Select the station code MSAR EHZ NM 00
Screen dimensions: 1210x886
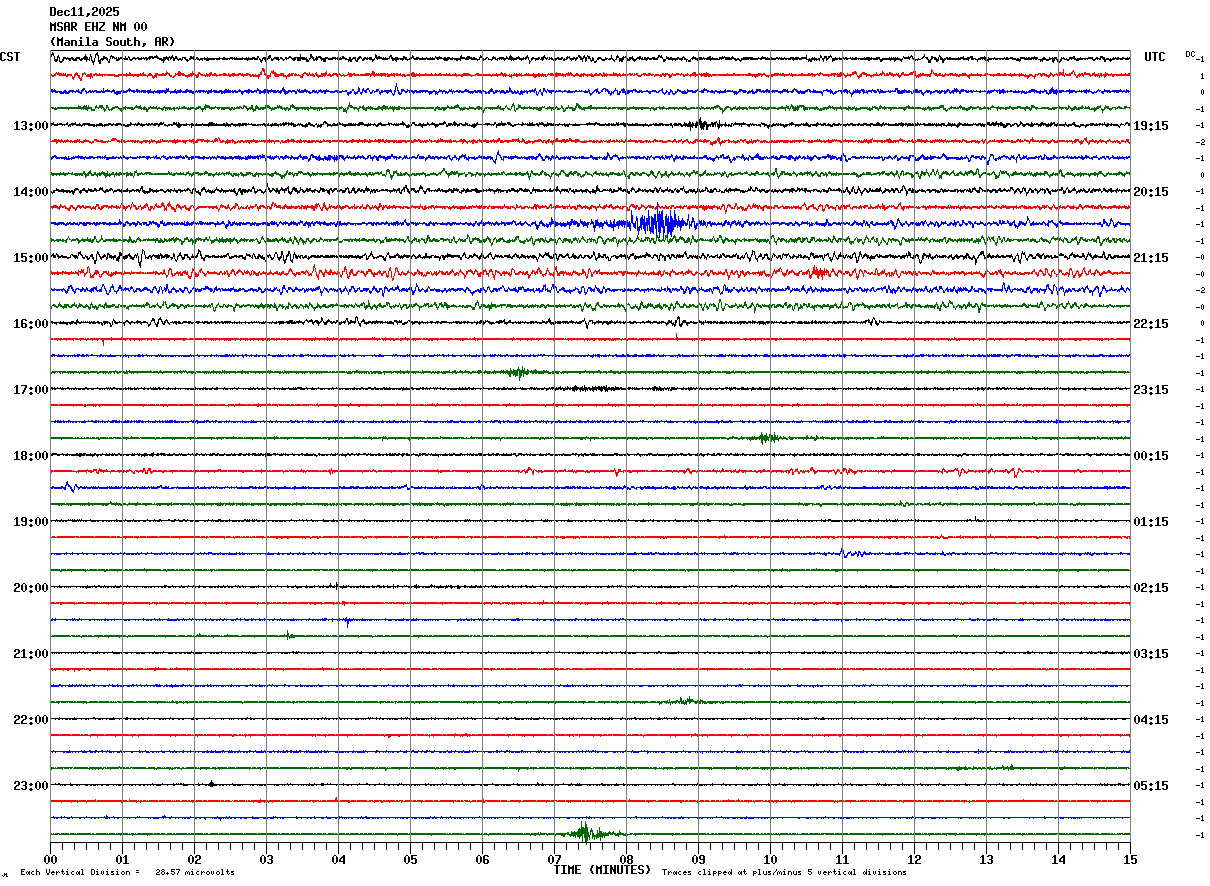(x=98, y=27)
